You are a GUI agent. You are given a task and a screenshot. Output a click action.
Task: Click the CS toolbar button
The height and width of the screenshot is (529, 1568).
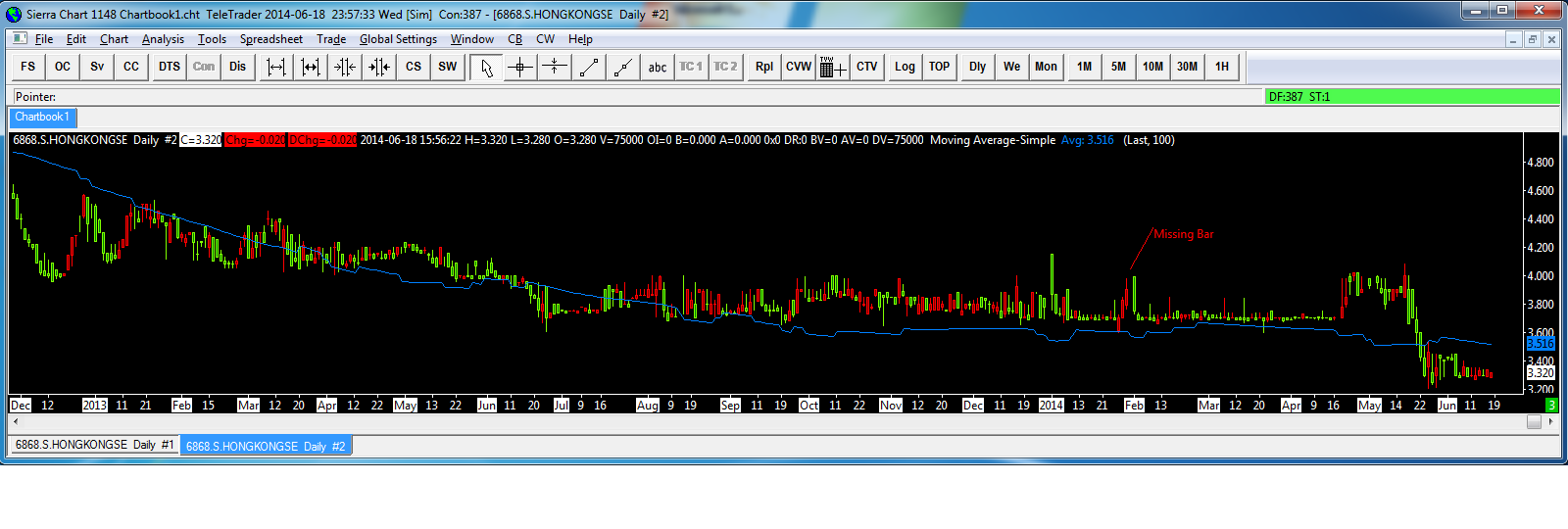[414, 67]
